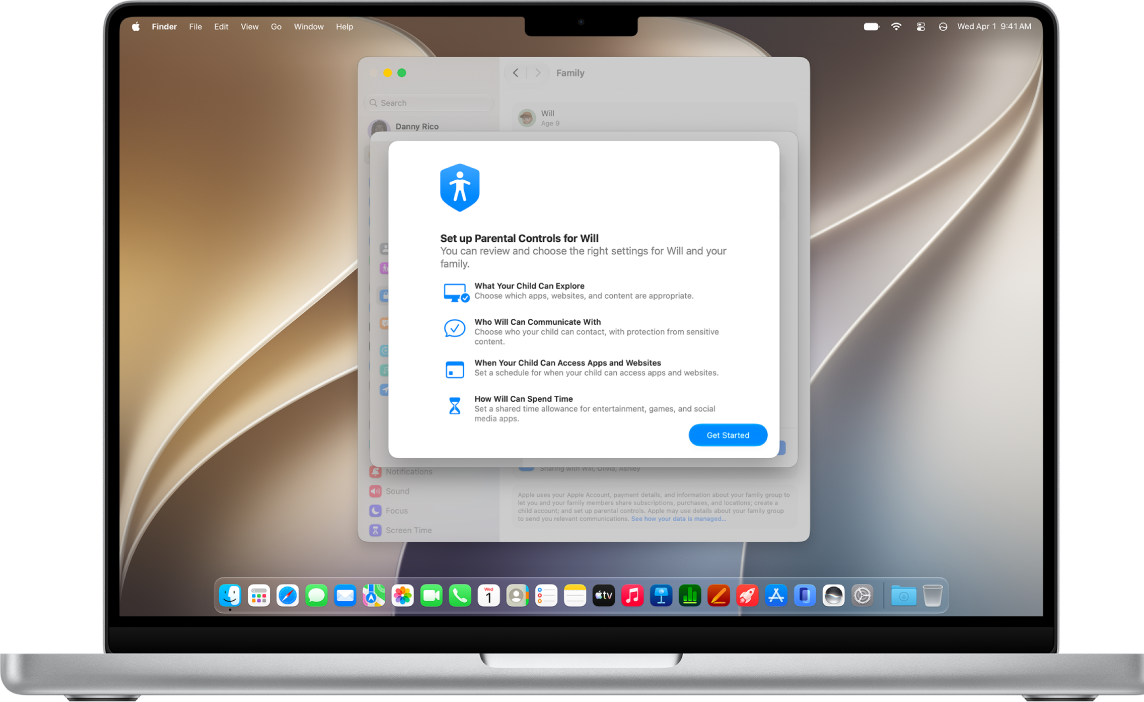Open the Go menu
Screen dimensions: 1144x702
pos(276,27)
